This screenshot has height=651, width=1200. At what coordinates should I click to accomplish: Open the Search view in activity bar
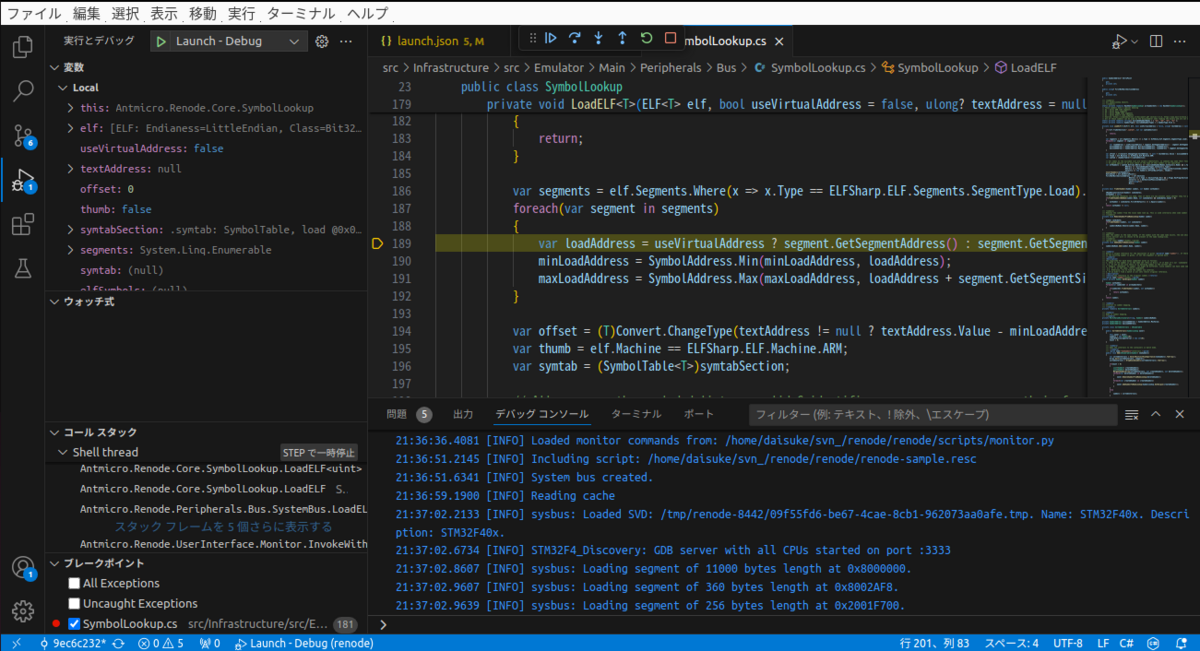tap(22, 91)
